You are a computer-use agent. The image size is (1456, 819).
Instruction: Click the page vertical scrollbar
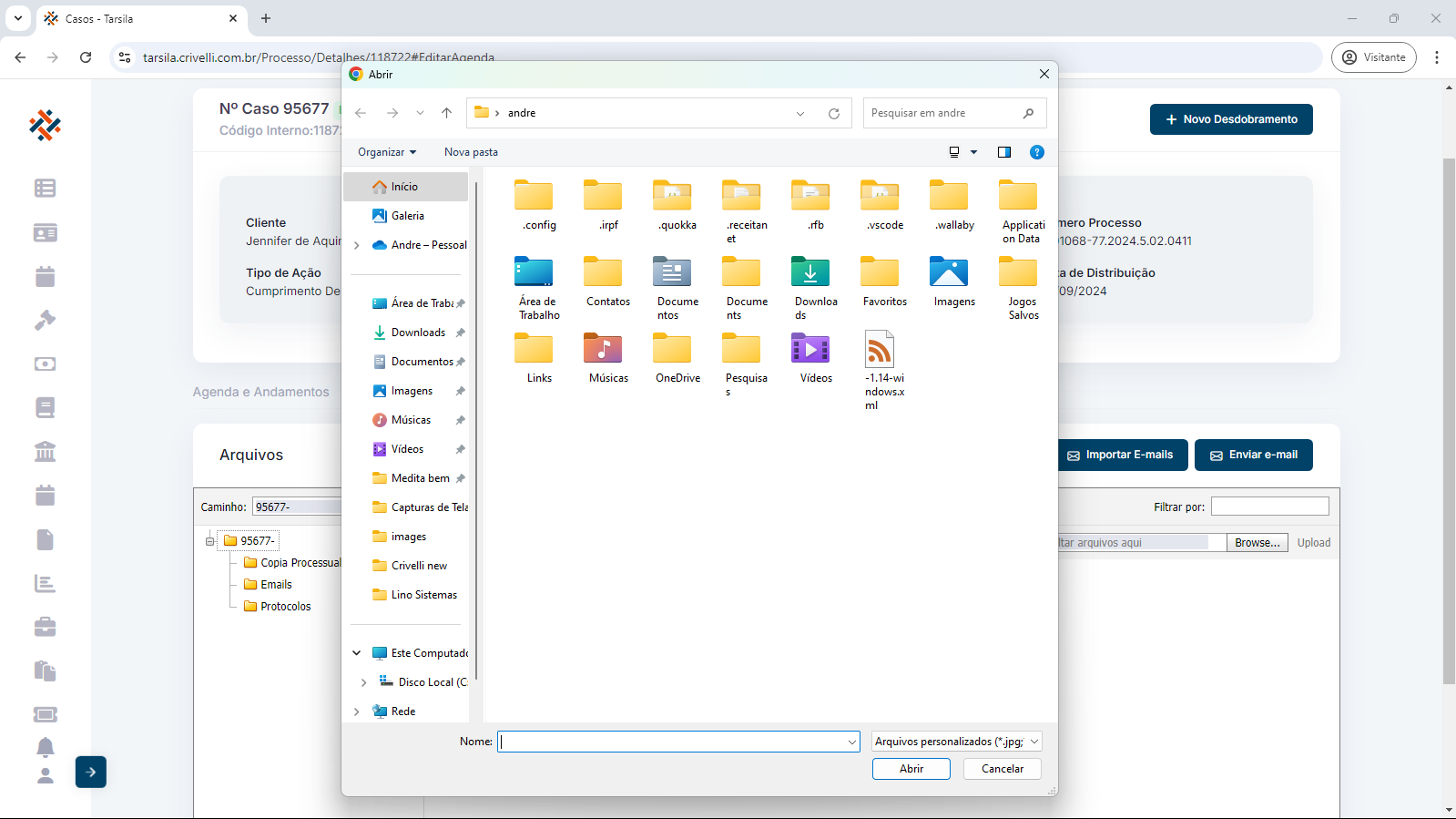(1449, 419)
